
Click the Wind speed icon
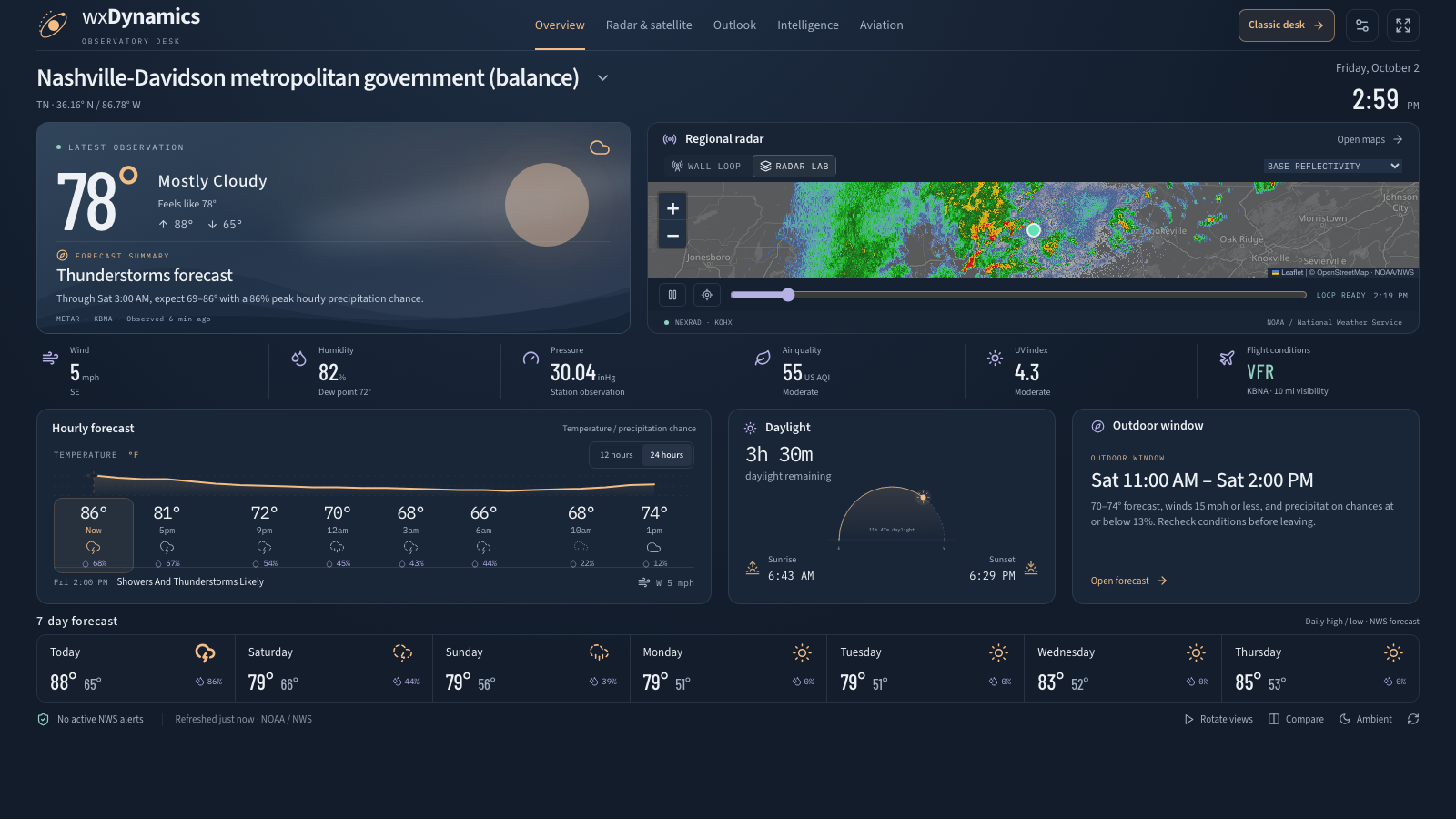pyautogui.click(x=50, y=358)
